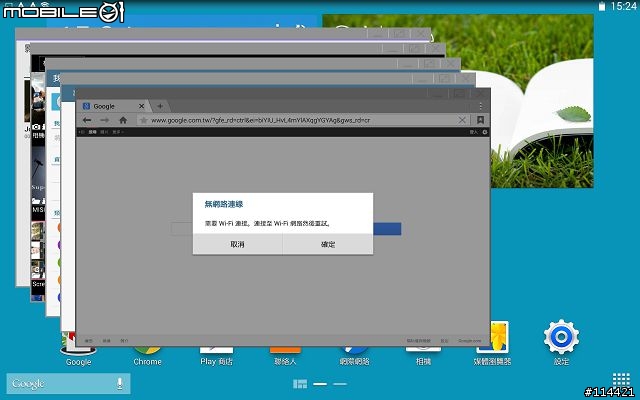Close the Chrome floating window with its X
The height and width of the screenshot is (400, 640).
481,93
